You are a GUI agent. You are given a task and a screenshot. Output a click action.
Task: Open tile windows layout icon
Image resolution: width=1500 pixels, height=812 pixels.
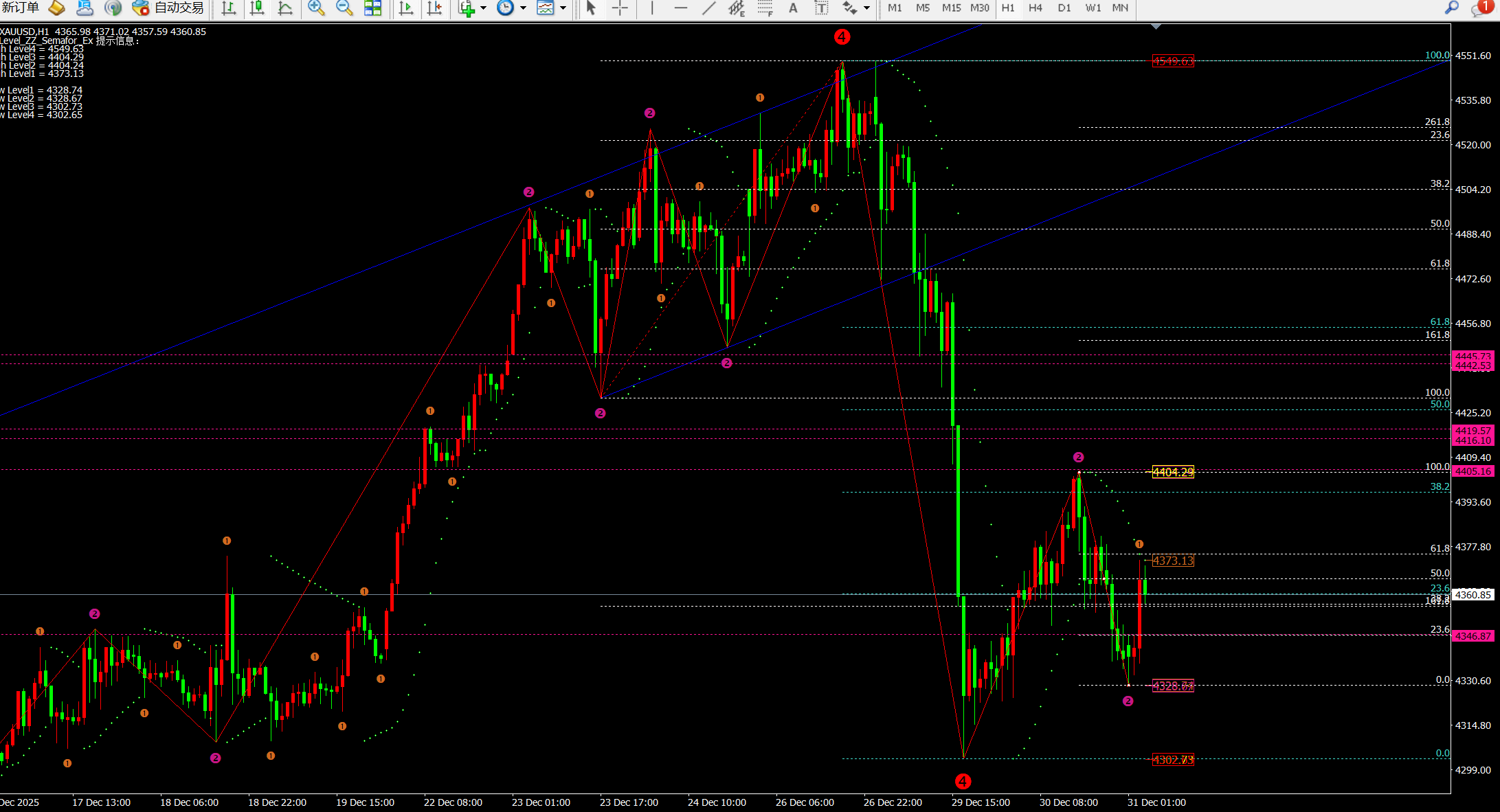(372, 8)
